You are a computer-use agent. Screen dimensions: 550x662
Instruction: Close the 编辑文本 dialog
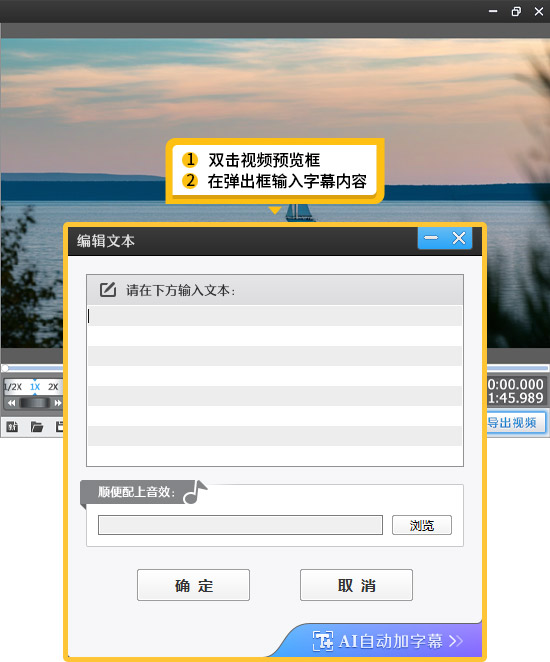click(459, 238)
